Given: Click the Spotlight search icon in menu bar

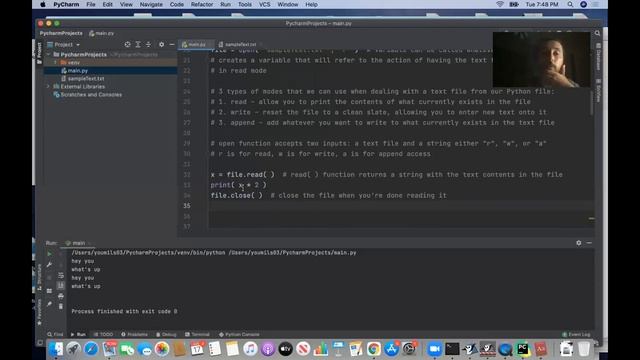Looking at the screenshot, I should pyautogui.click(x=570, y=4).
